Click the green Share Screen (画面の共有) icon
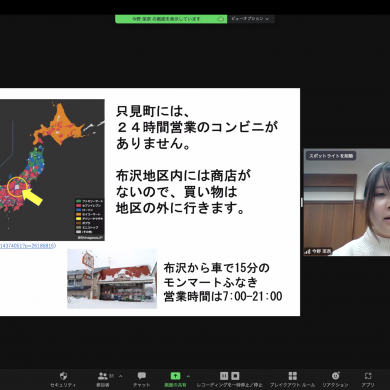Screen dimensions: 390x390 click(x=175, y=376)
